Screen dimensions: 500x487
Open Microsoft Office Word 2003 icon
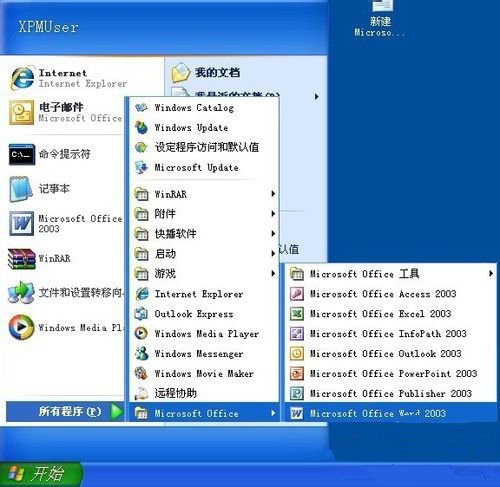(297, 414)
